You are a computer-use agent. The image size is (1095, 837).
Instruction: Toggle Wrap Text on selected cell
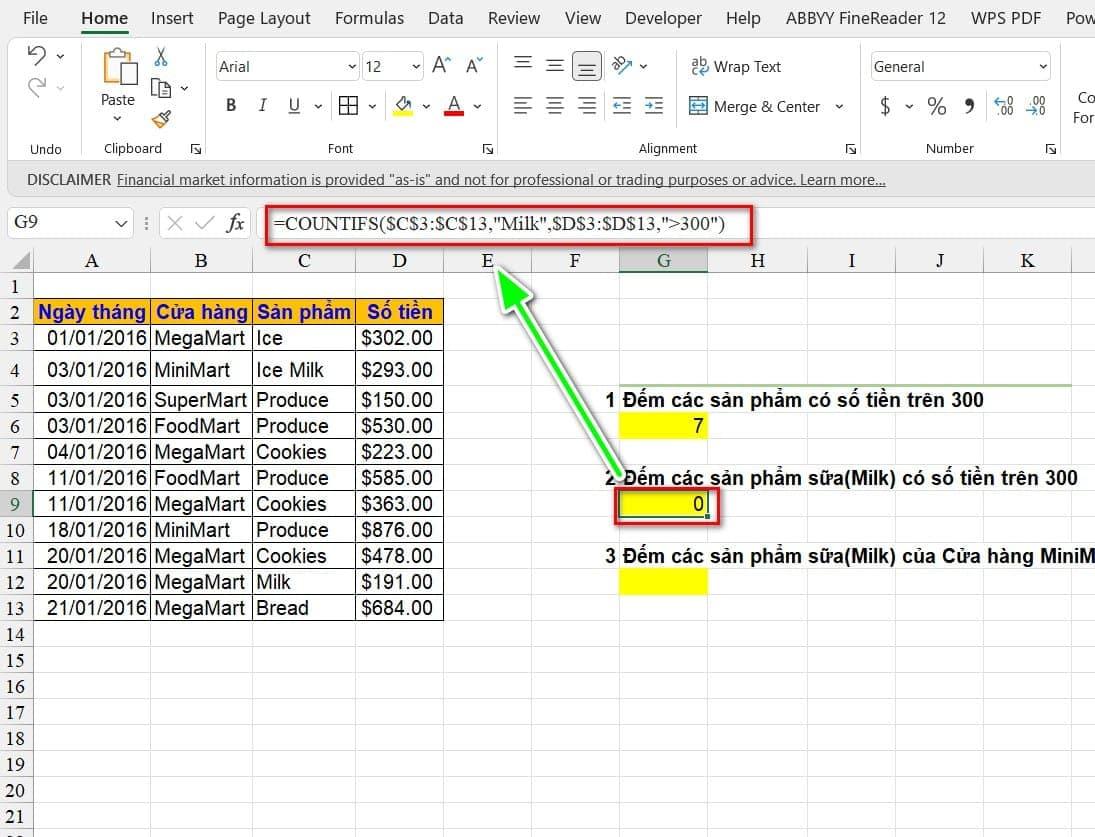click(736, 67)
